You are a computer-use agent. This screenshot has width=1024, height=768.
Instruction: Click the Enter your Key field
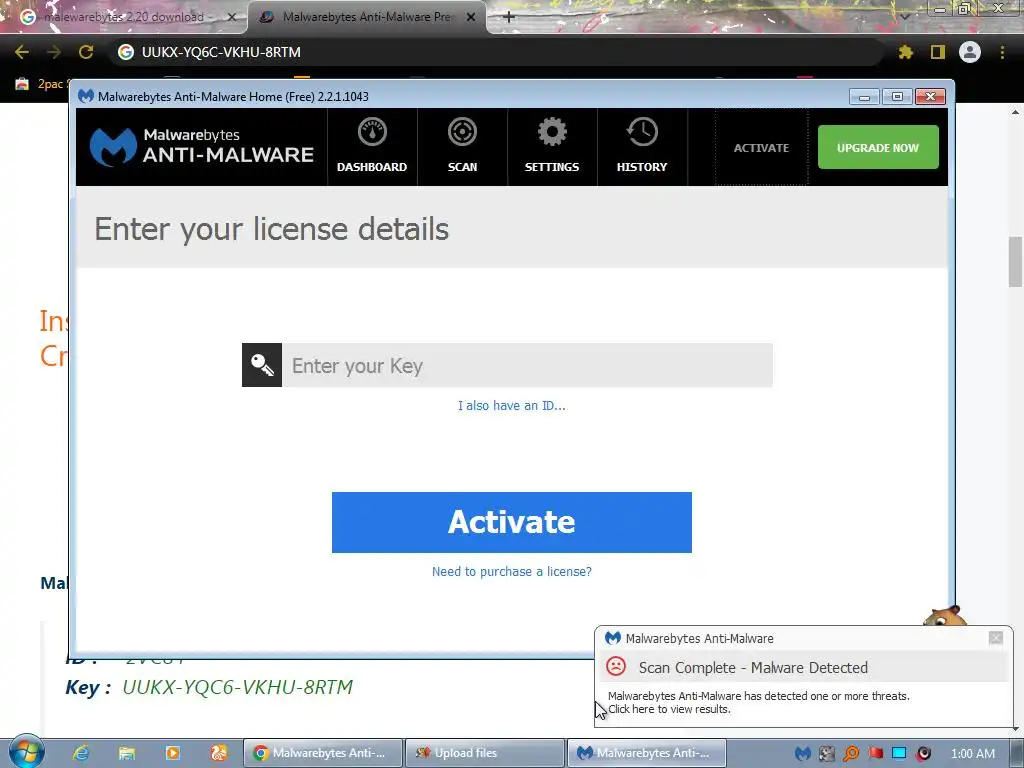tap(527, 365)
